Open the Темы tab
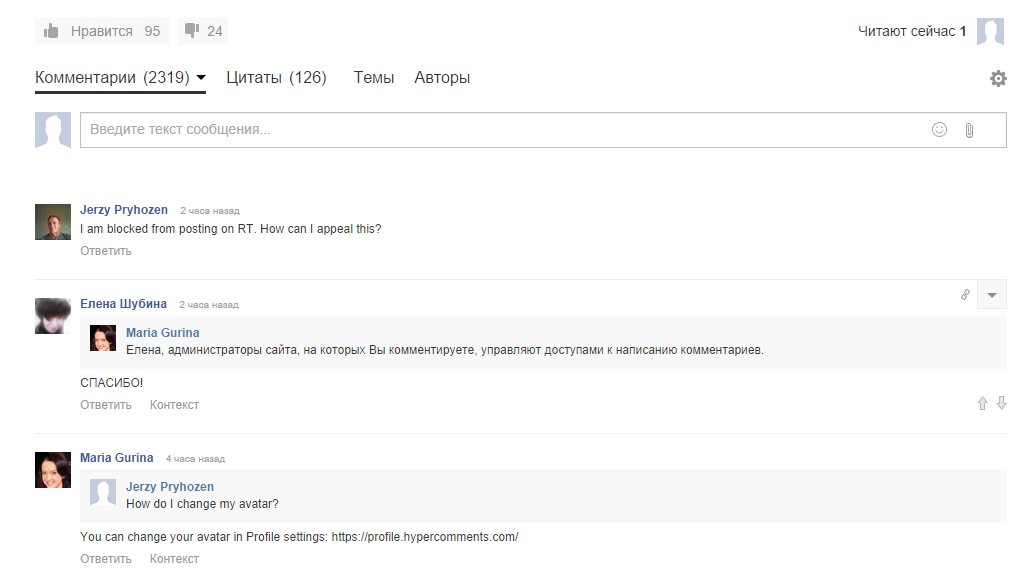The height and width of the screenshot is (580, 1024). click(374, 78)
